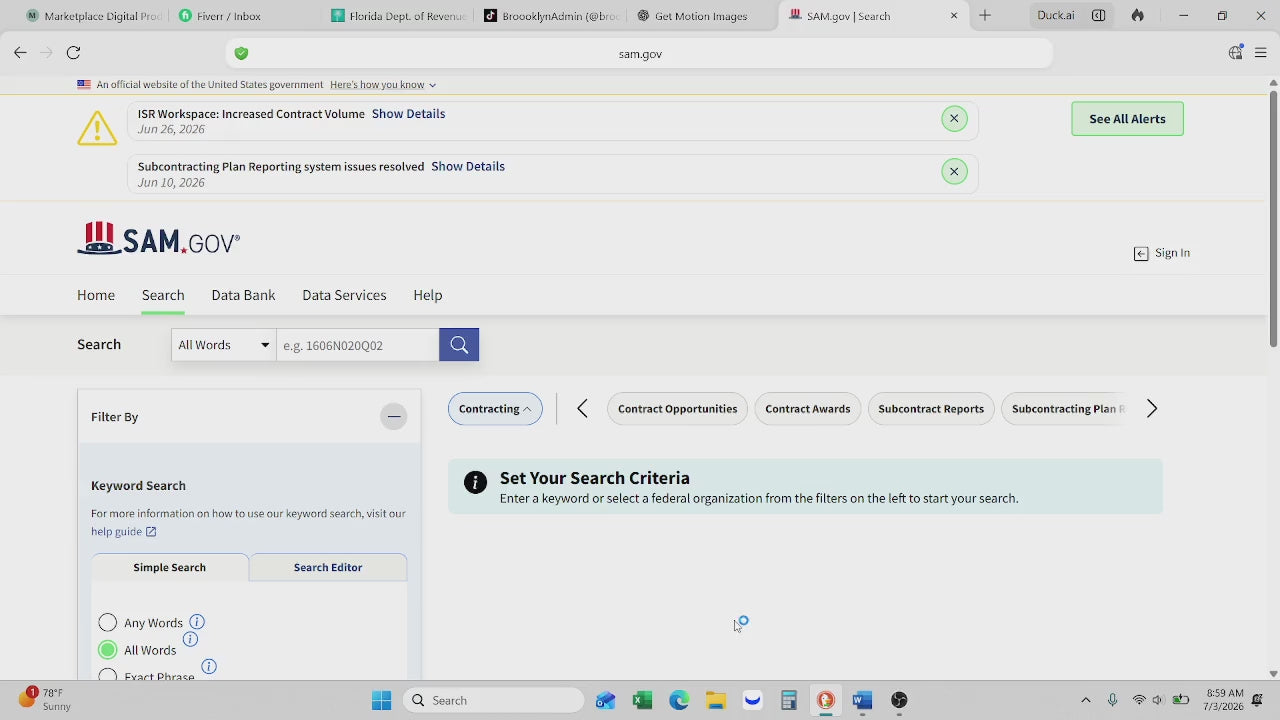Dismiss the Subcontracting Plan Reporting alert
Viewport: 1280px width, 720px height.
954,172
